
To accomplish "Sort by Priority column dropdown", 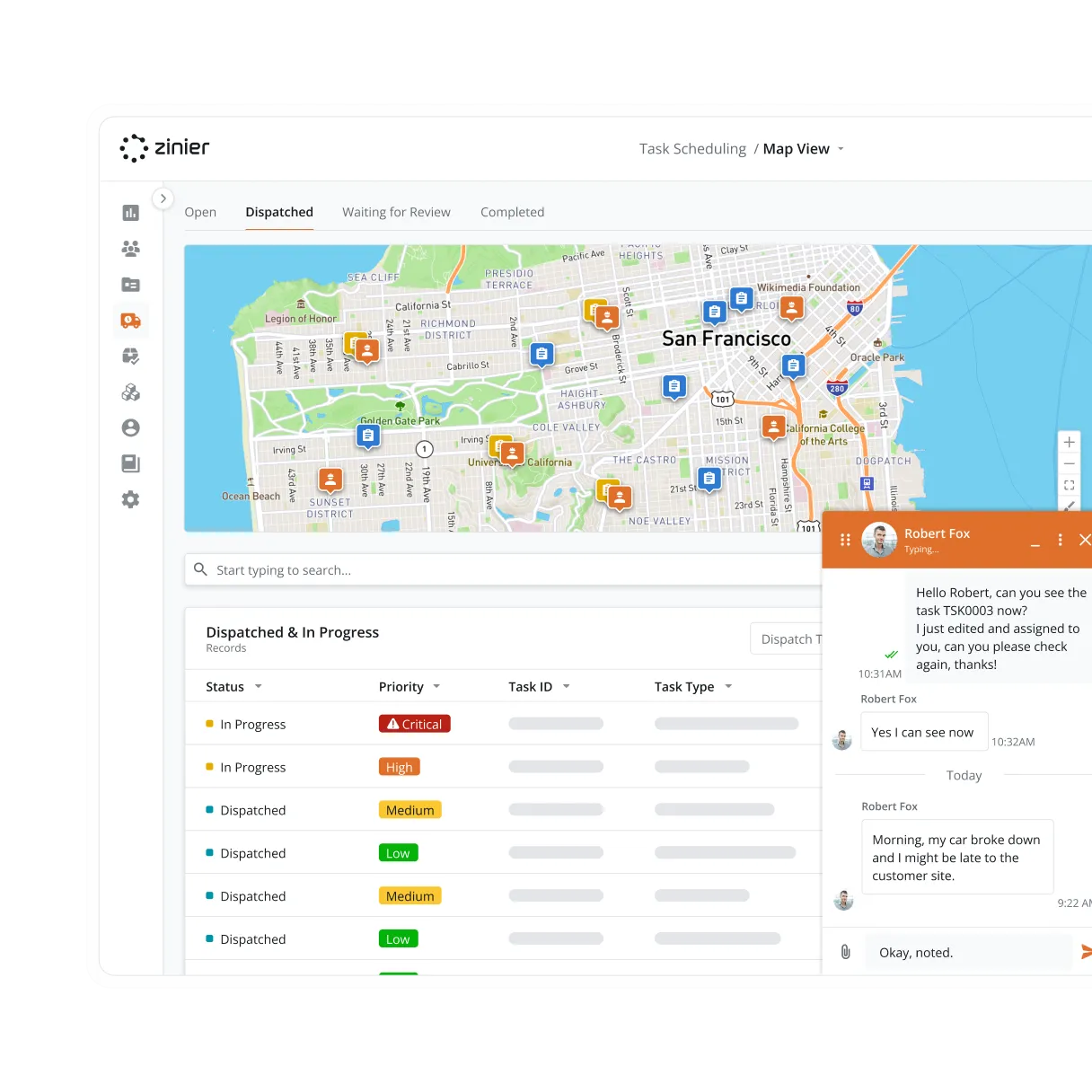I will pos(436,686).
